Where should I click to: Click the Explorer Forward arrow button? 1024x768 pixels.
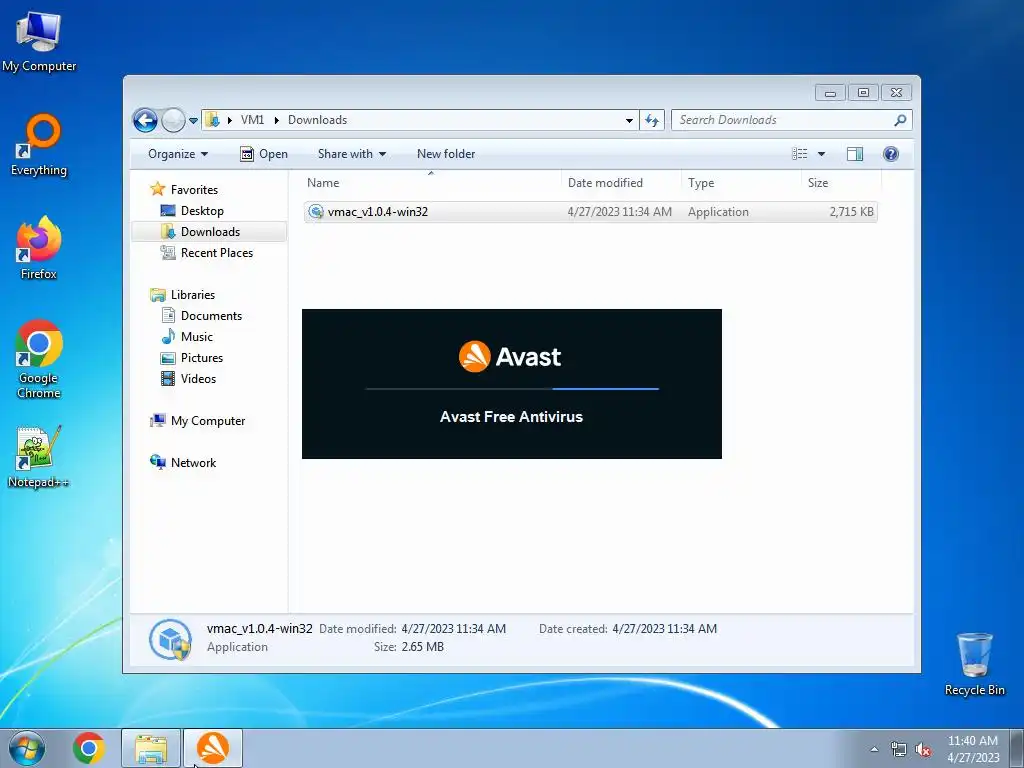point(173,120)
